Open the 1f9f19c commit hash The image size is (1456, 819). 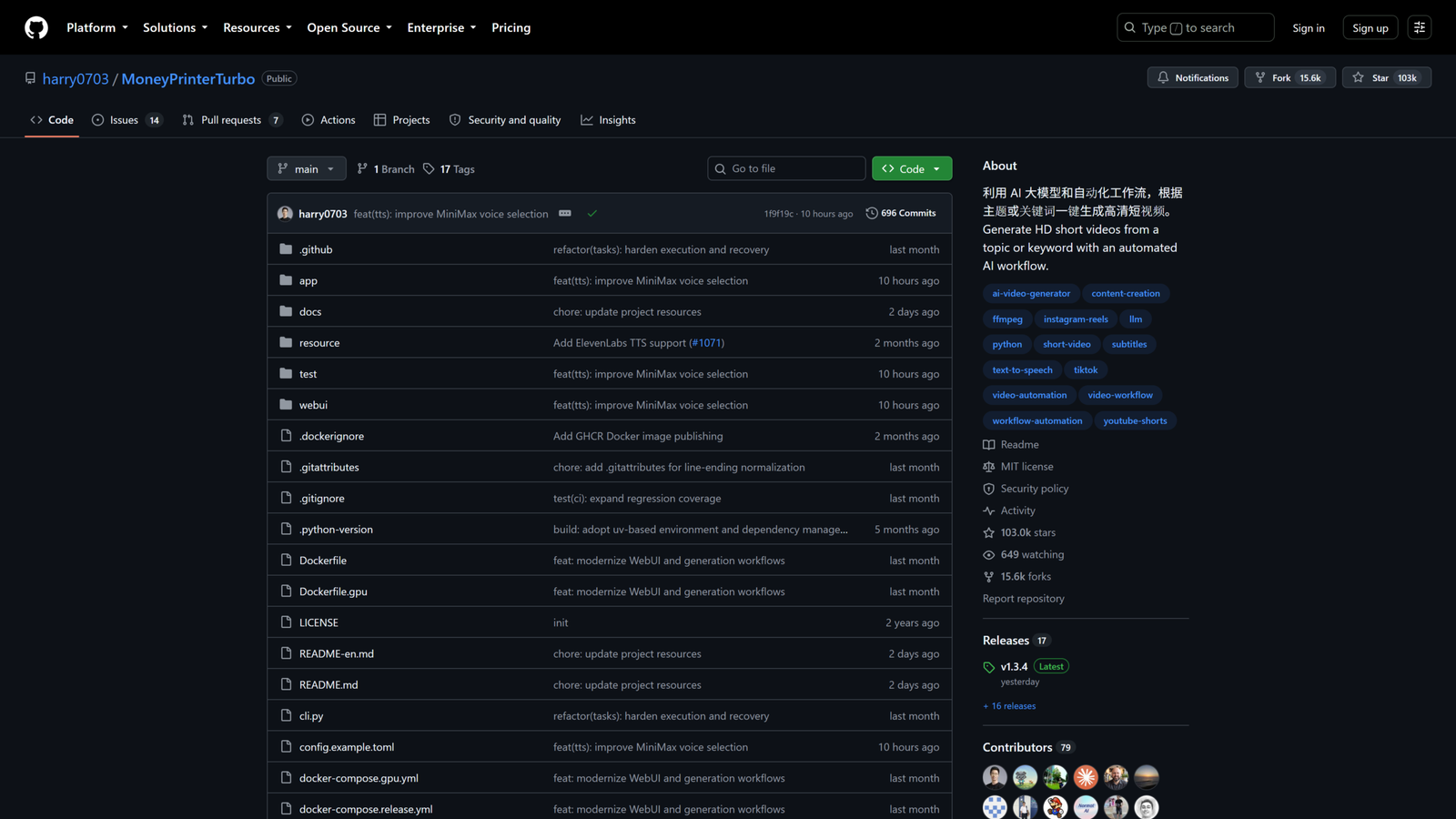click(x=779, y=214)
